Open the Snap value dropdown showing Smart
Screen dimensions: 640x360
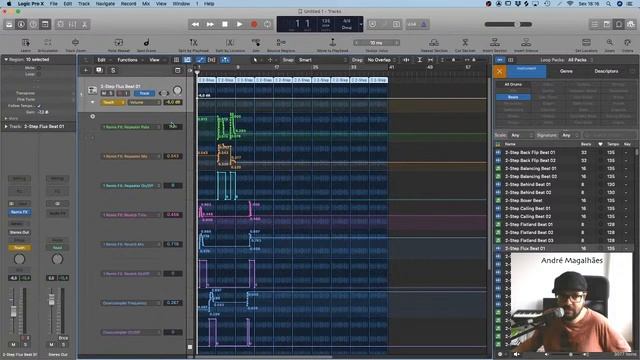[322, 60]
